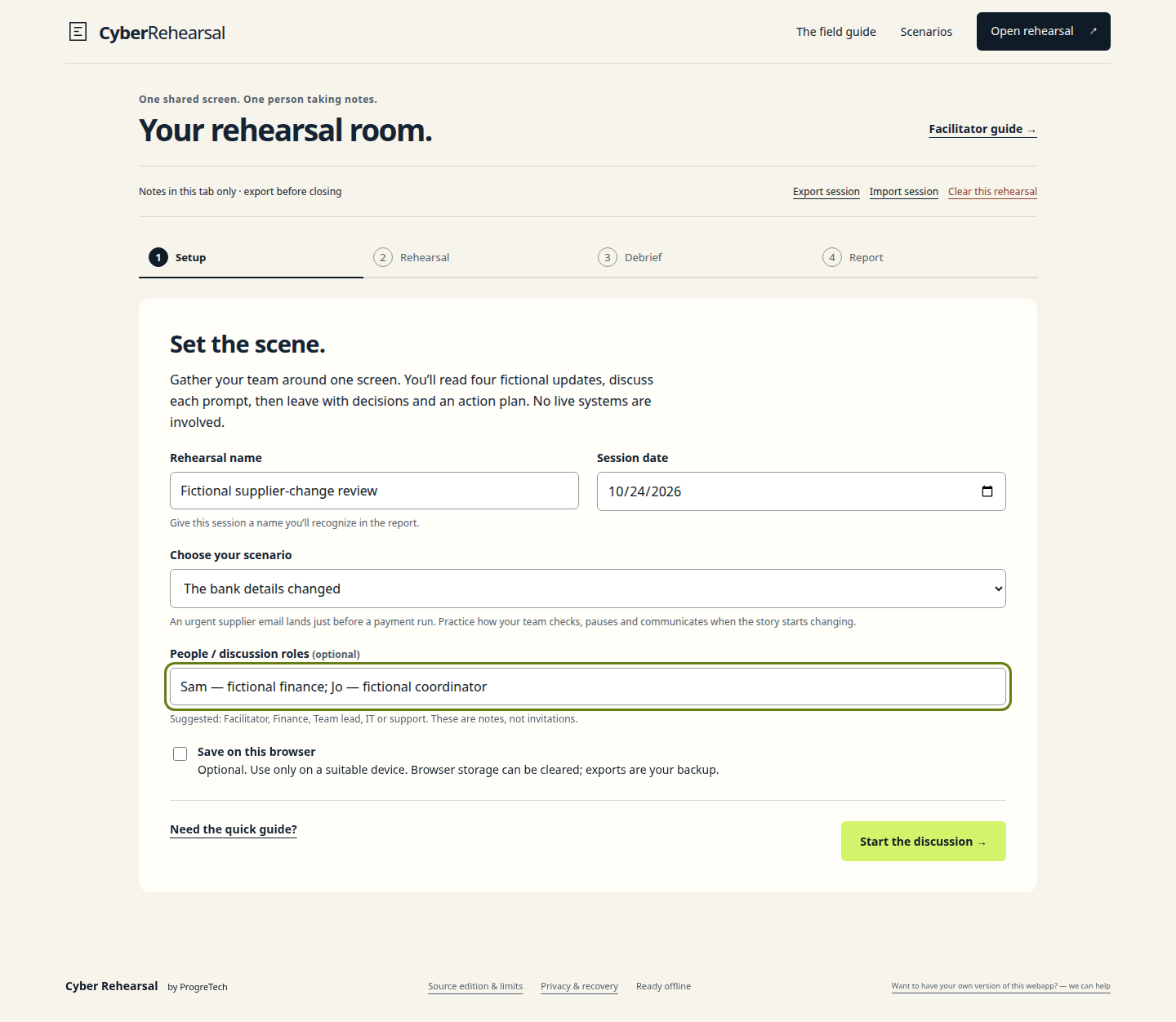Click the step 1 Setup number badge

coord(158,257)
